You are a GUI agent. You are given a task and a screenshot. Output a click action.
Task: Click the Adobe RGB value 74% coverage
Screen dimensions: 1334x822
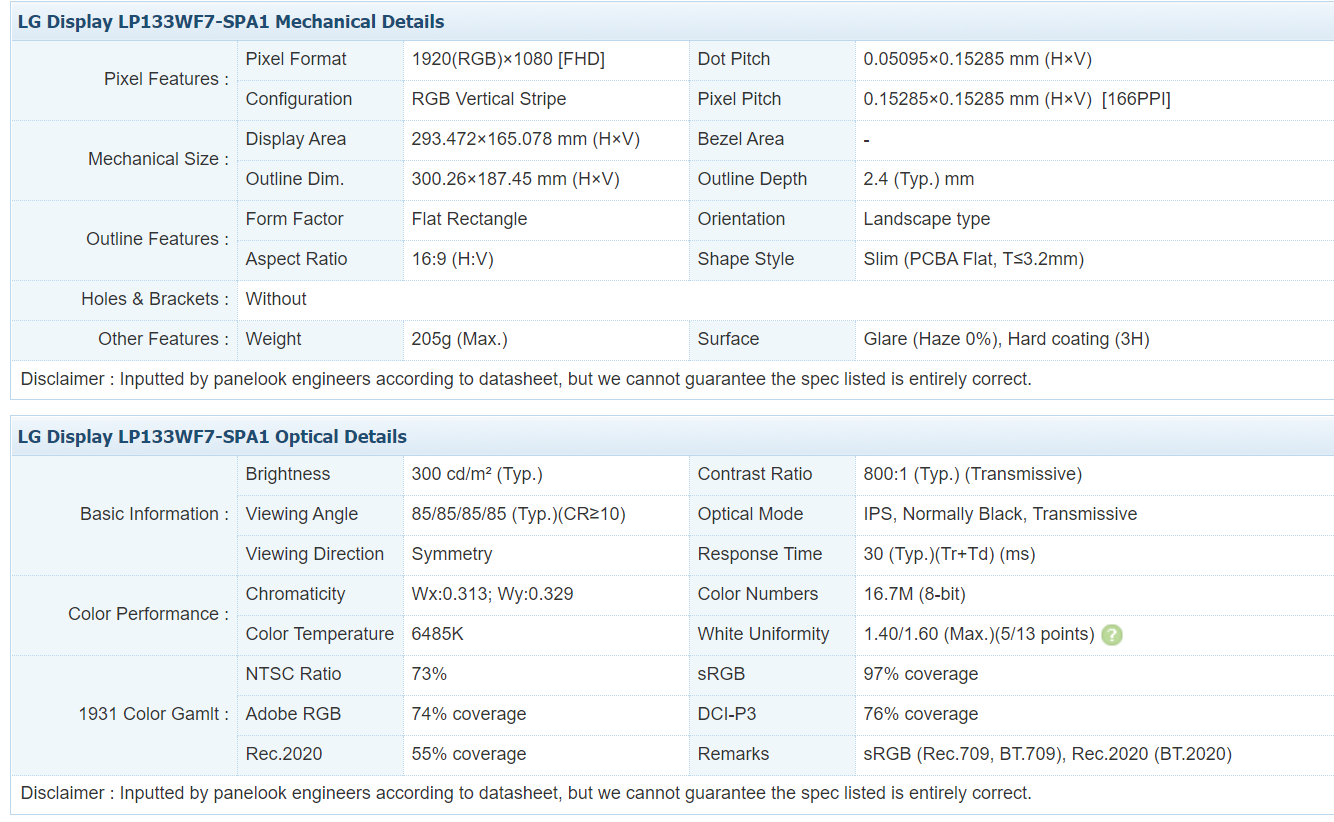tap(468, 714)
